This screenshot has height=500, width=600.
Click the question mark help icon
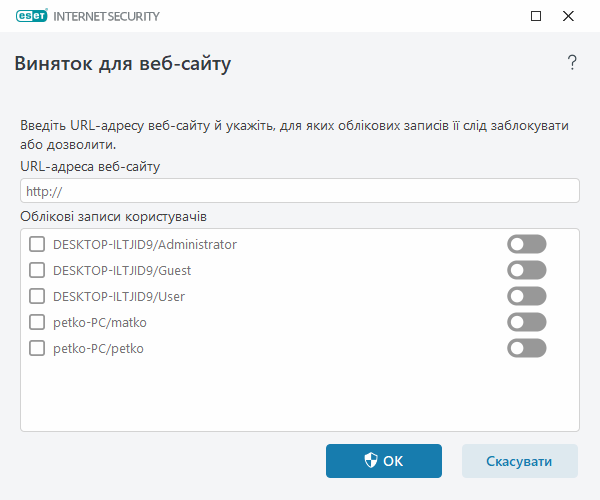pos(572,64)
